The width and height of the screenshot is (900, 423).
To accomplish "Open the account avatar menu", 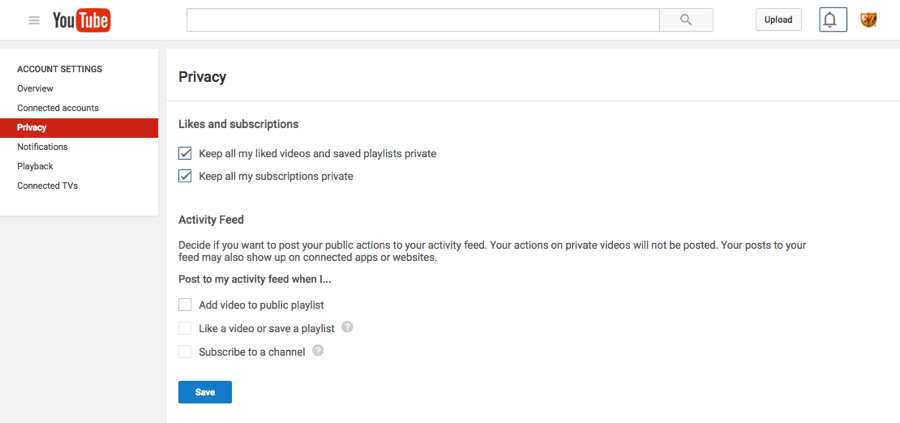I will coord(868,20).
